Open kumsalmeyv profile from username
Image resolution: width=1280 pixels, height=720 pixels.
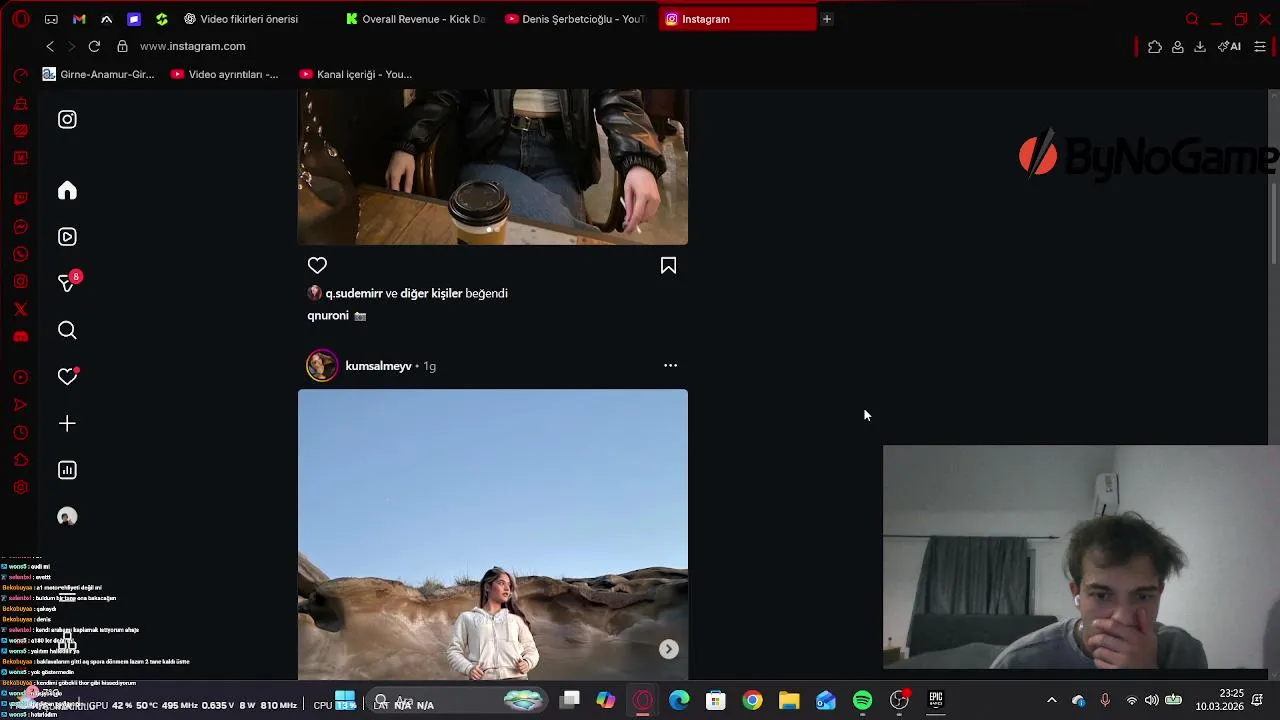[x=378, y=366]
